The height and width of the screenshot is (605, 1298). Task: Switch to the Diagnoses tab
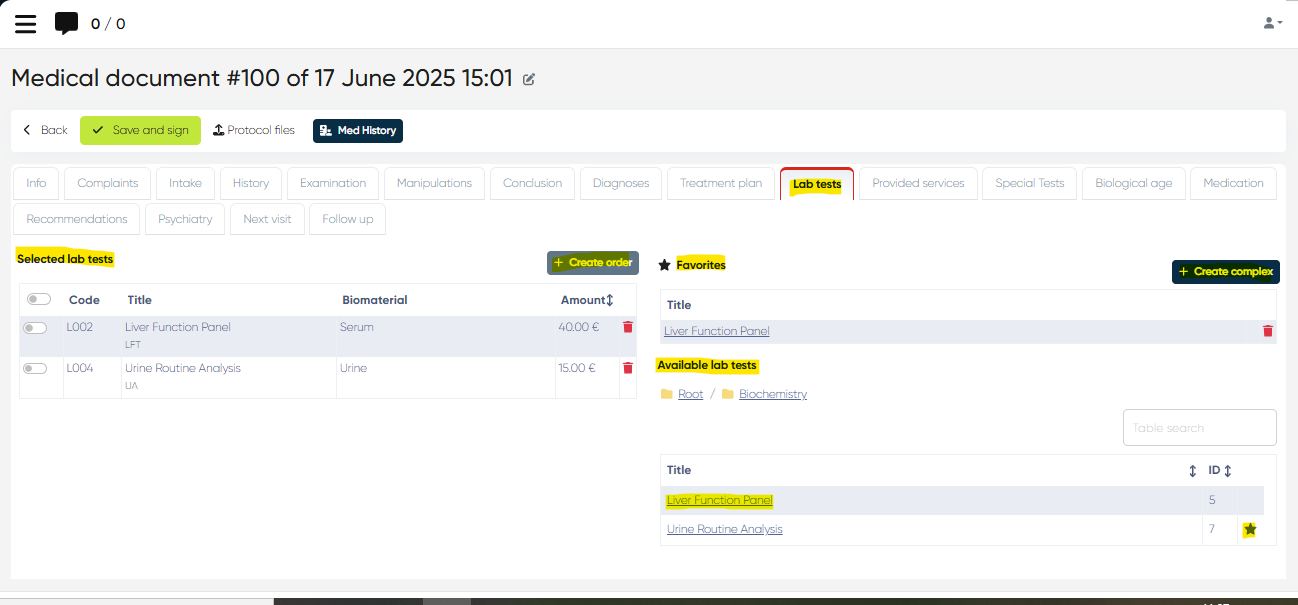(620, 183)
